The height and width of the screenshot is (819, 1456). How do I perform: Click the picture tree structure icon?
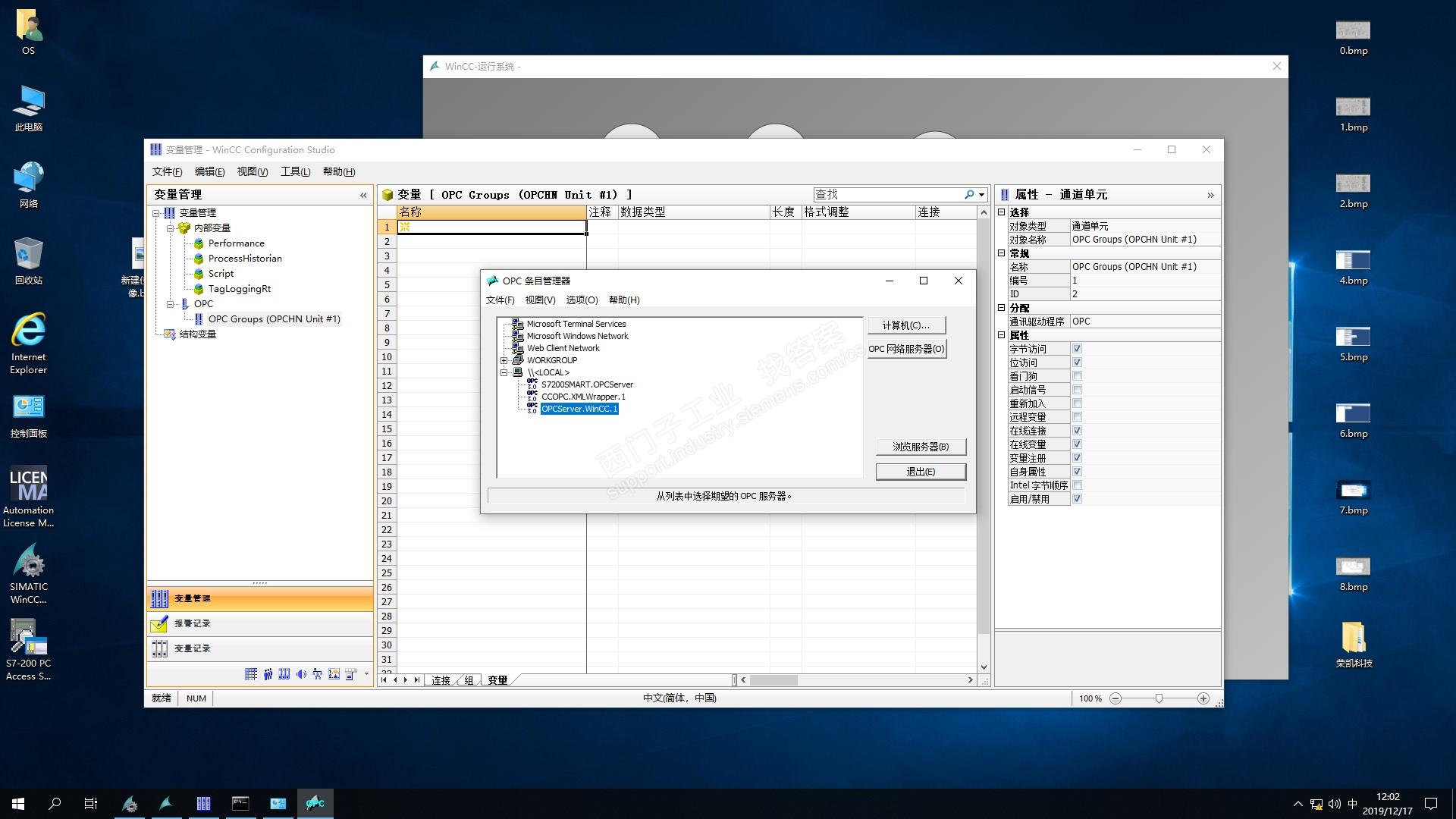[x=317, y=674]
